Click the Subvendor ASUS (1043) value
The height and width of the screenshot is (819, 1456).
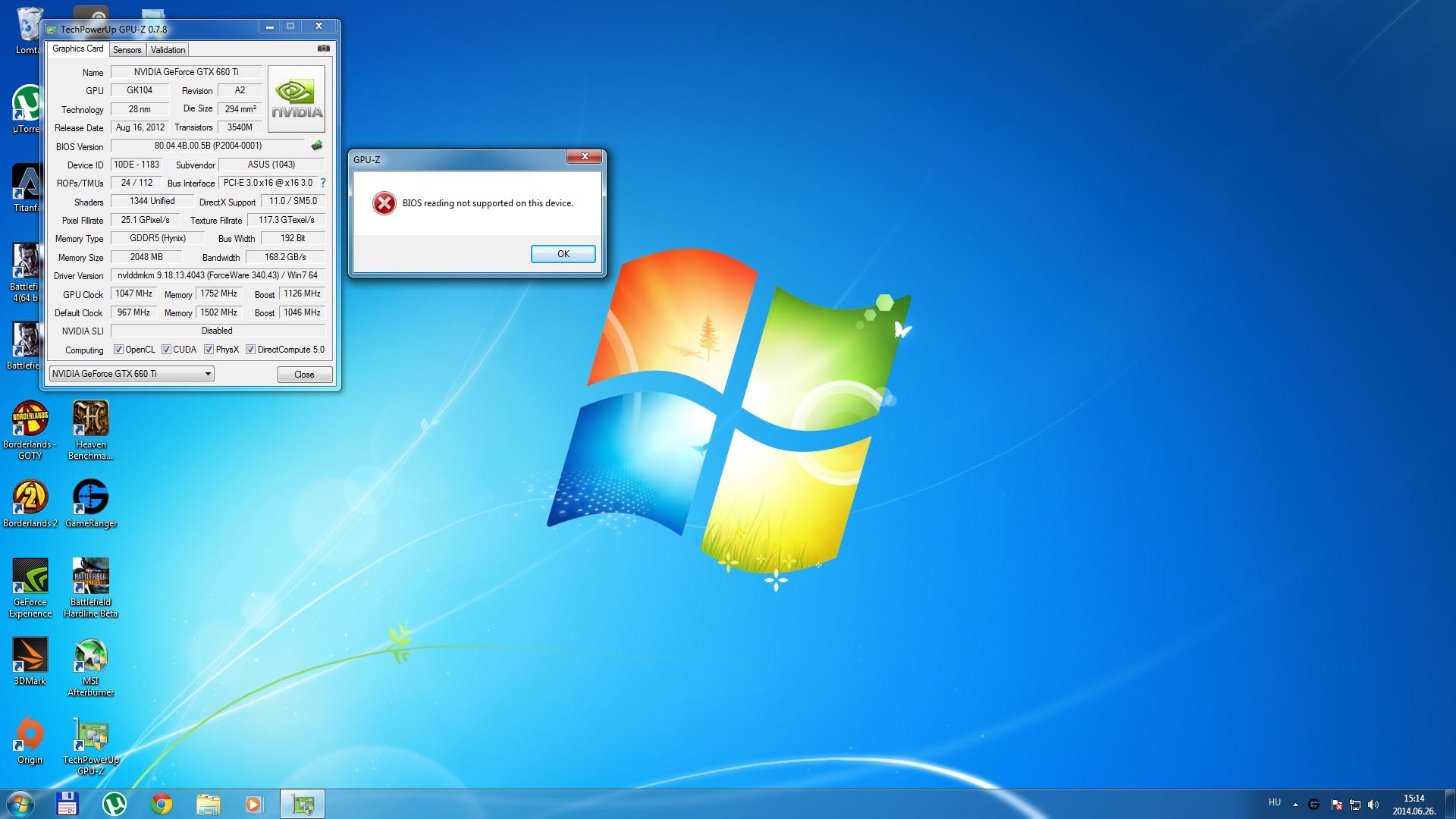pyautogui.click(x=271, y=165)
